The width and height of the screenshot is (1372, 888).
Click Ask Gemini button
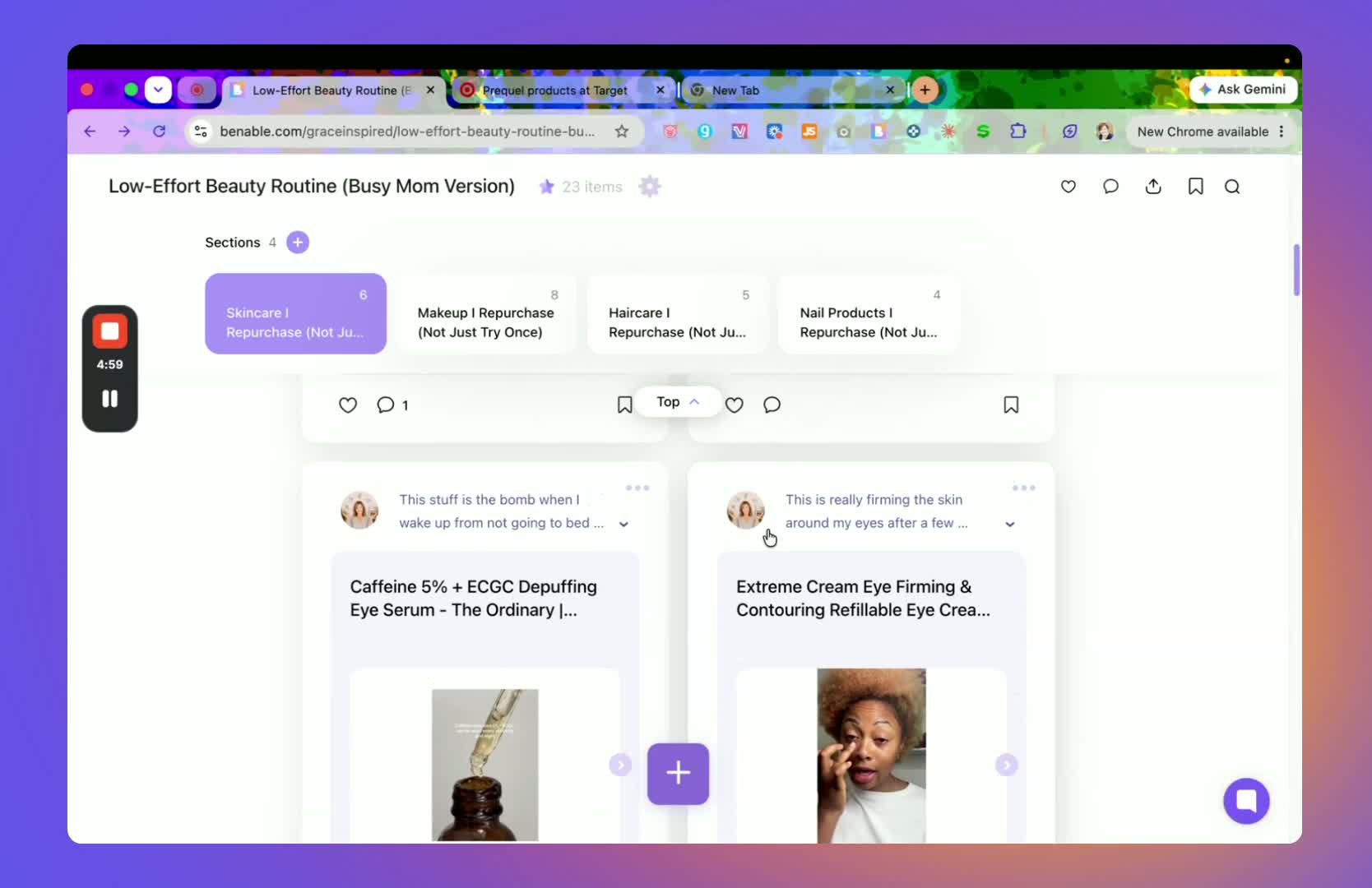[x=1243, y=89]
